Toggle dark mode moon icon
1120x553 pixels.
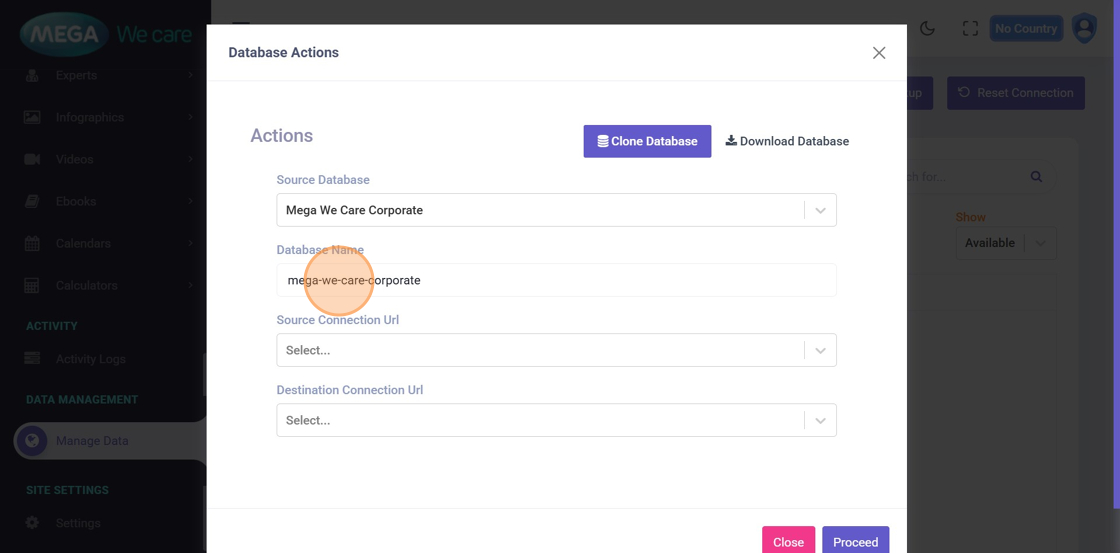(927, 29)
